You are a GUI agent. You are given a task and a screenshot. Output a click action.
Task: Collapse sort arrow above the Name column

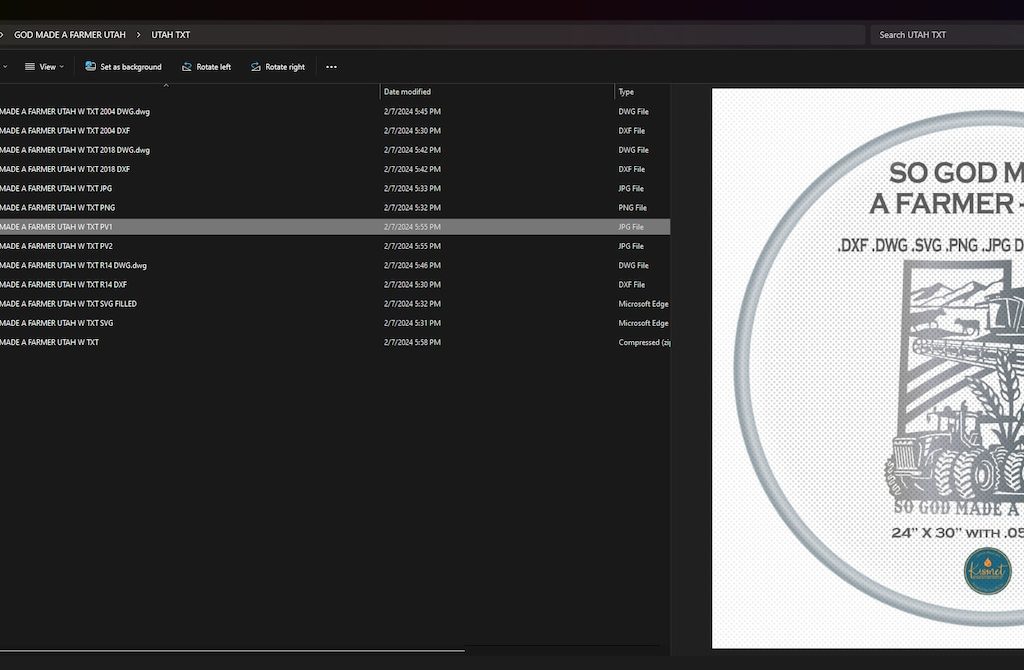(166, 86)
